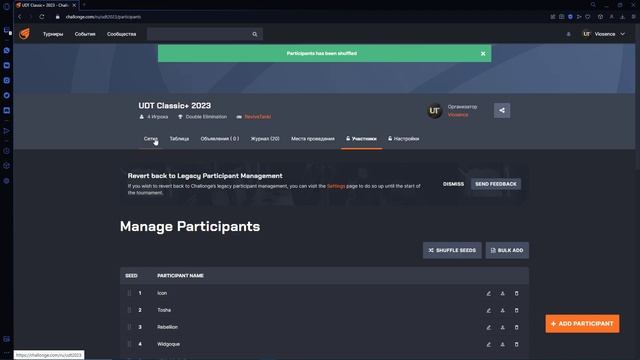
Task: Edit participant Icon with pencil icon
Action: click(x=489, y=293)
